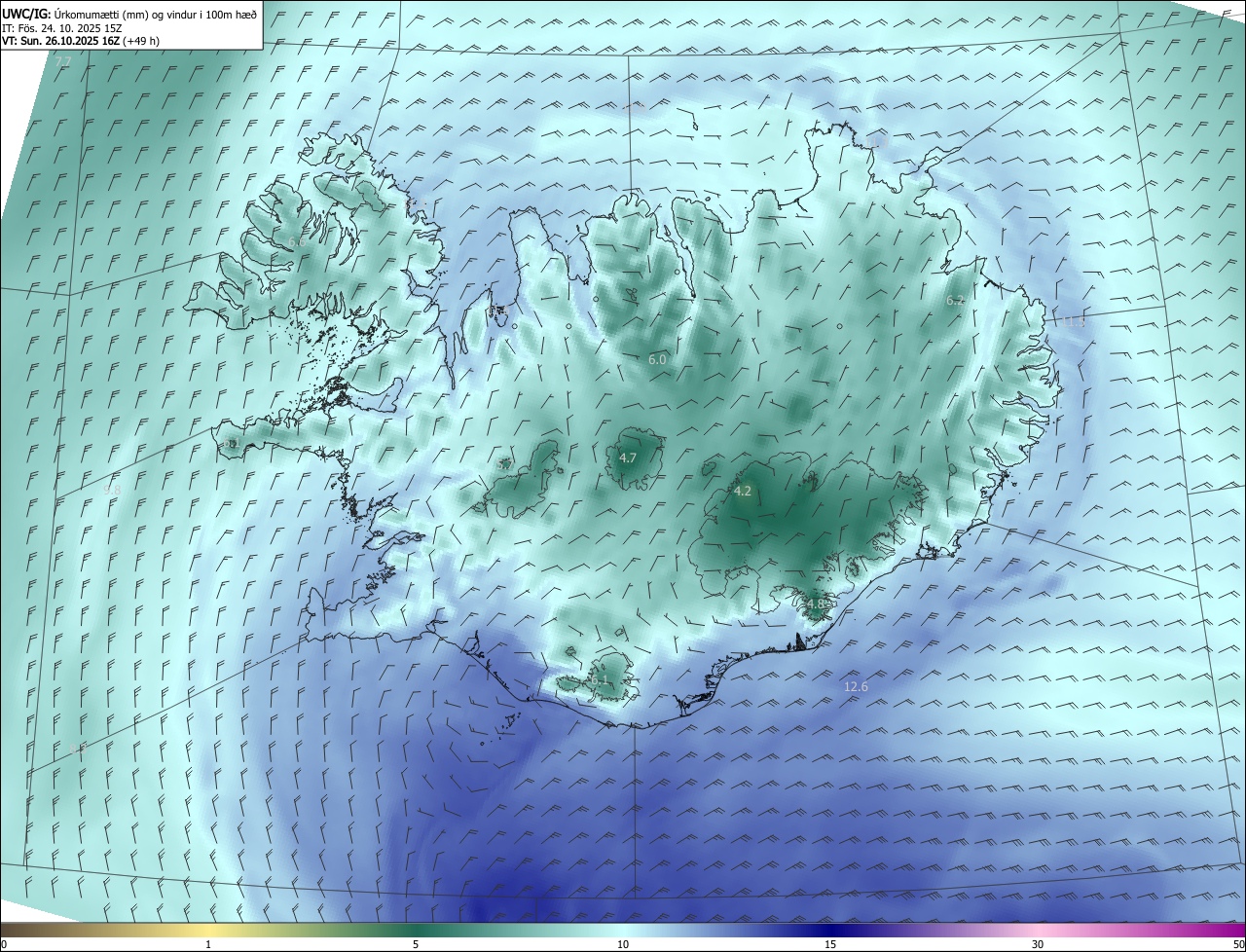Click the '10' tick on the color scale
The image size is (1246, 952).
[623, 944]
